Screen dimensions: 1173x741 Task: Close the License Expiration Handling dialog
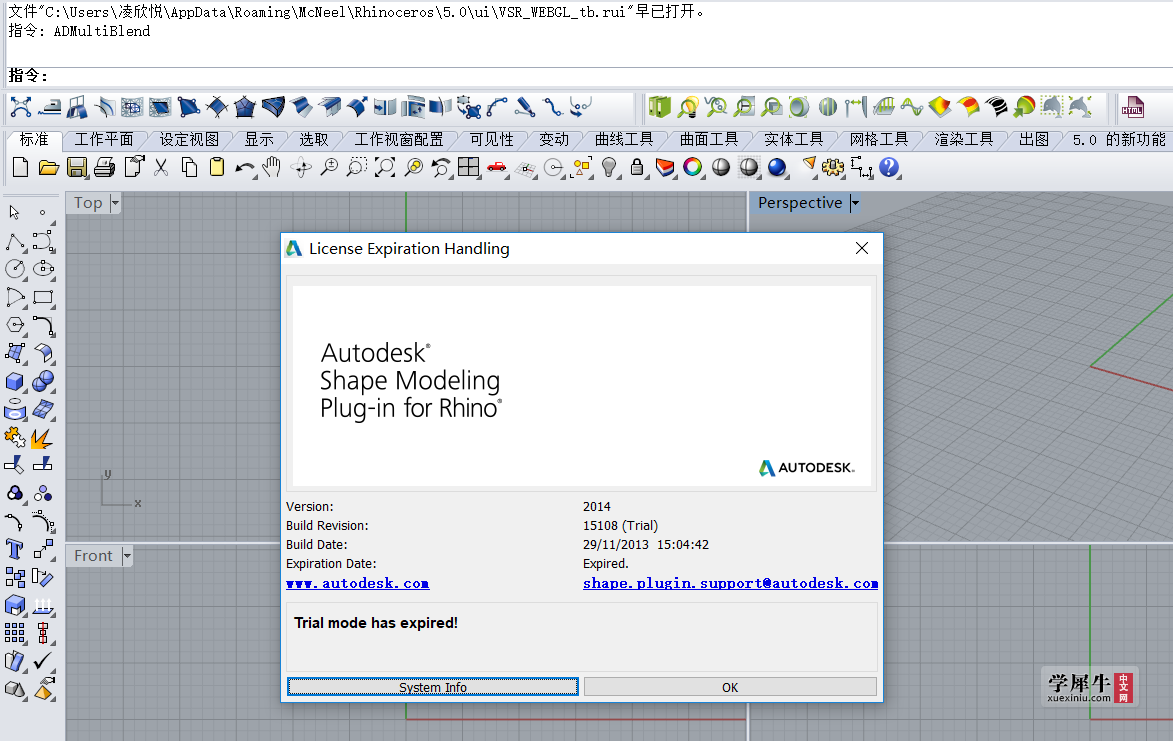(862, 248)
